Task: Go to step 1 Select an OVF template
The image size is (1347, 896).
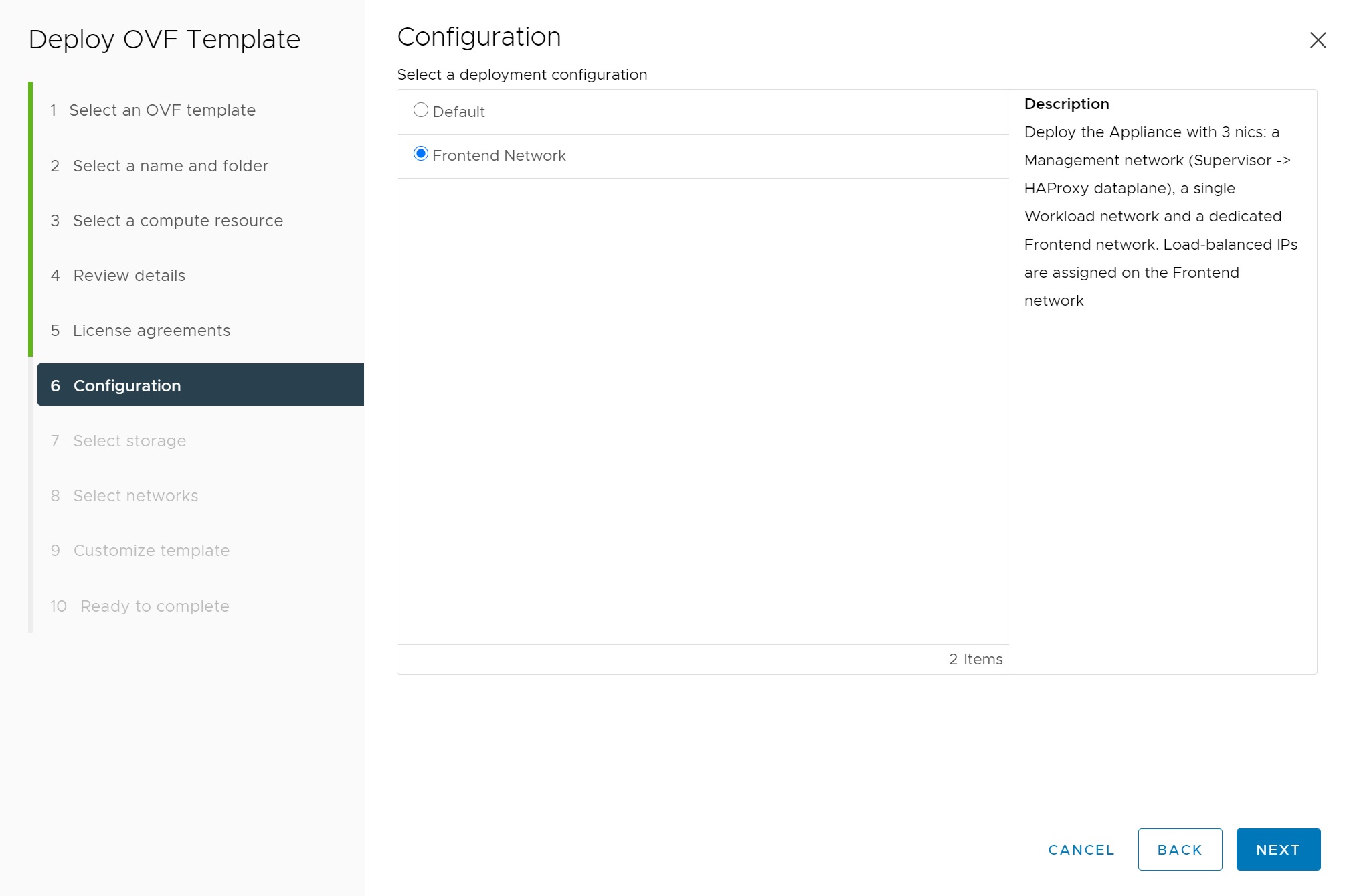Action: [162, 110]
